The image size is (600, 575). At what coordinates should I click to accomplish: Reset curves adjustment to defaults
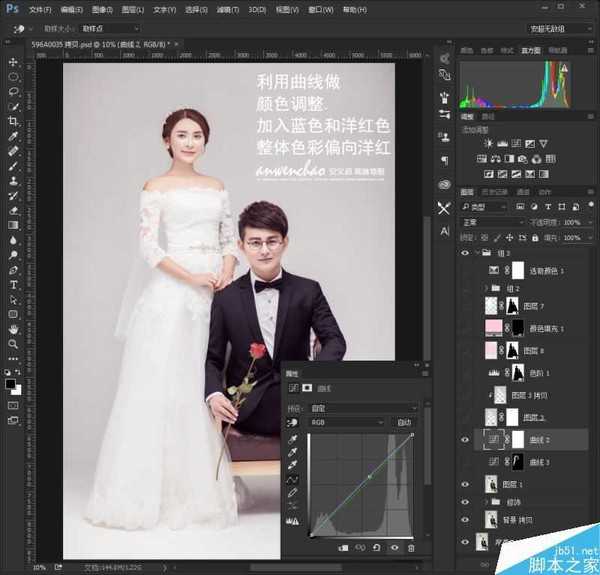pyautogui.click(x=375, y=548)
